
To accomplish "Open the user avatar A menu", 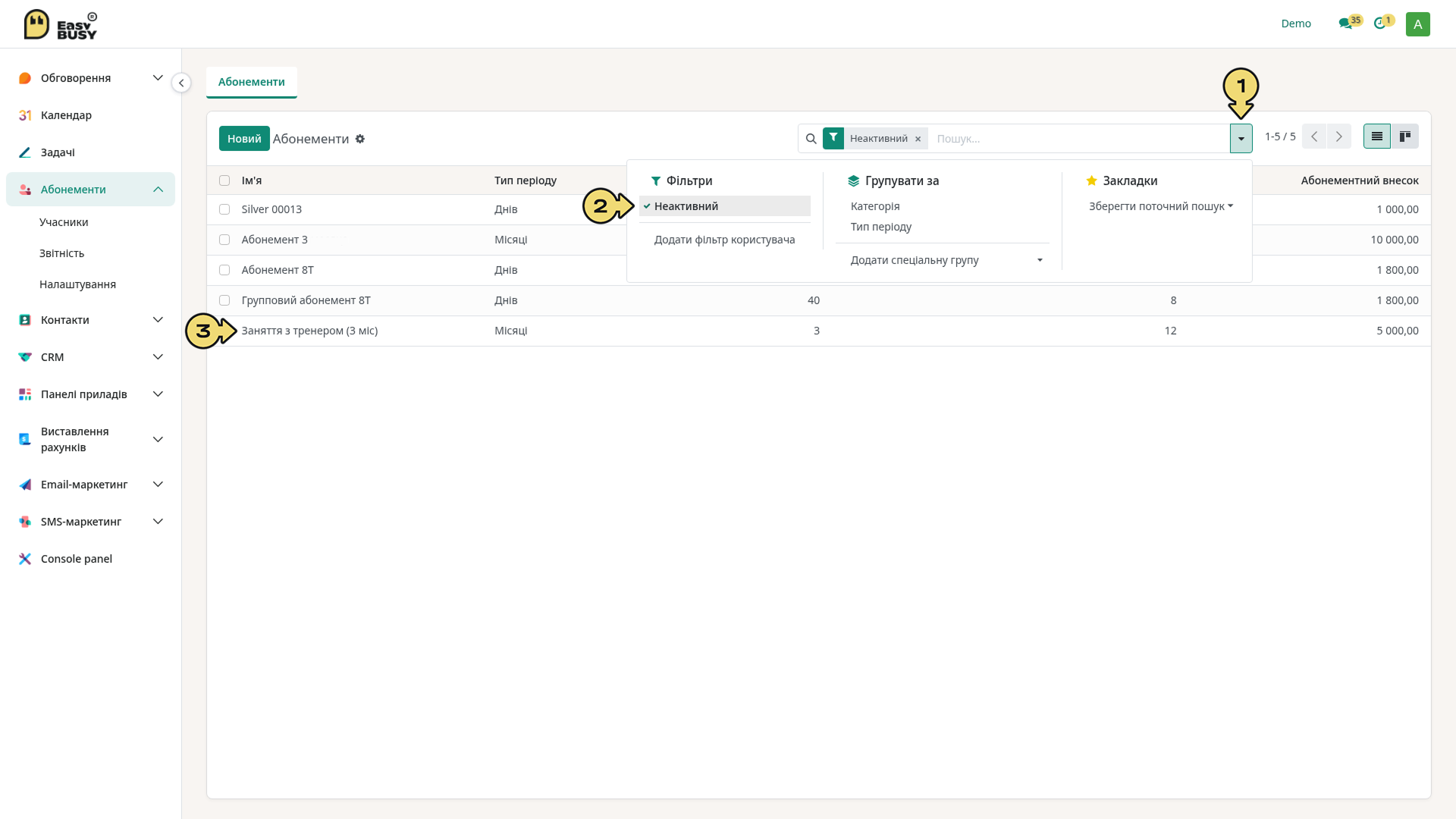I will (1417, 24).
